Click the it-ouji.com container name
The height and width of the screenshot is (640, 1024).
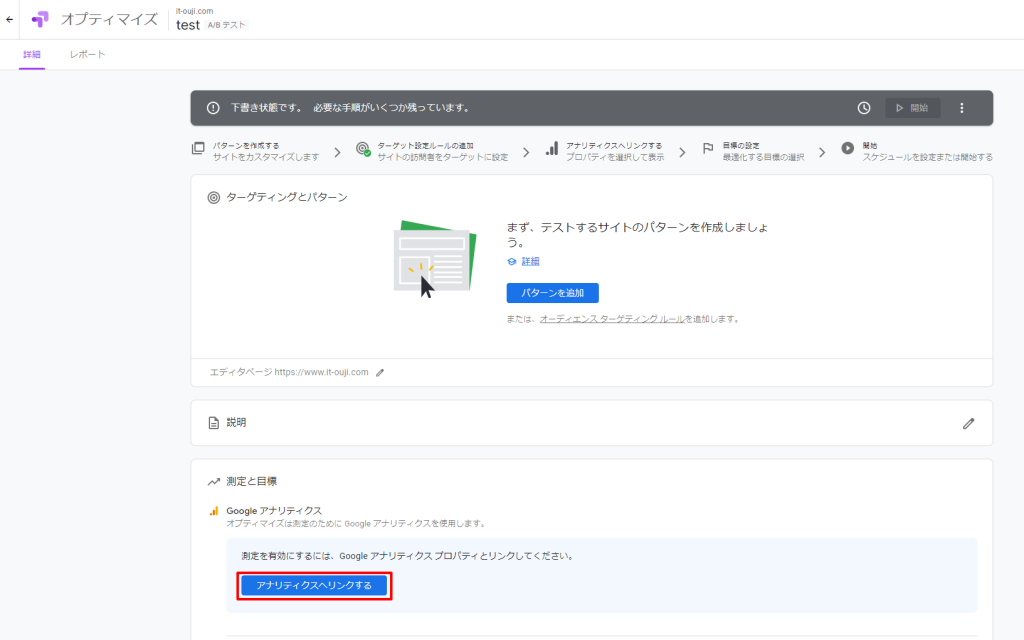(x=195, y=11)
